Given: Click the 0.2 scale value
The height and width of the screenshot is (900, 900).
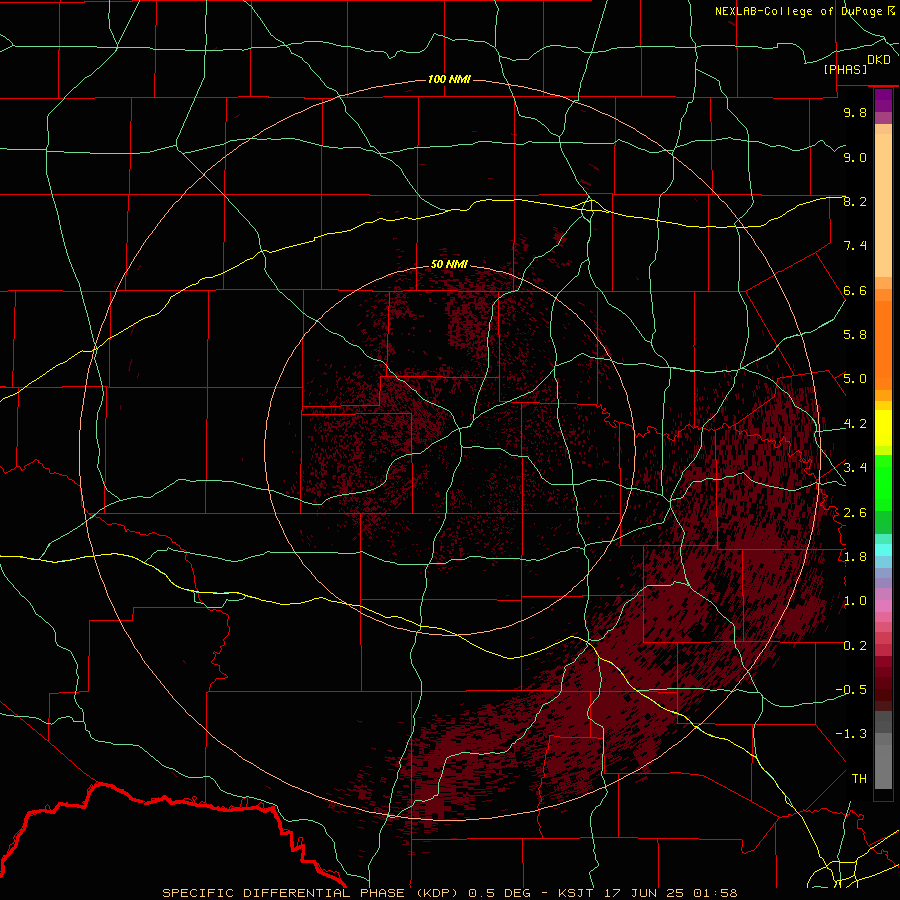Looking at the screenshot, I should tap(855, 646).
